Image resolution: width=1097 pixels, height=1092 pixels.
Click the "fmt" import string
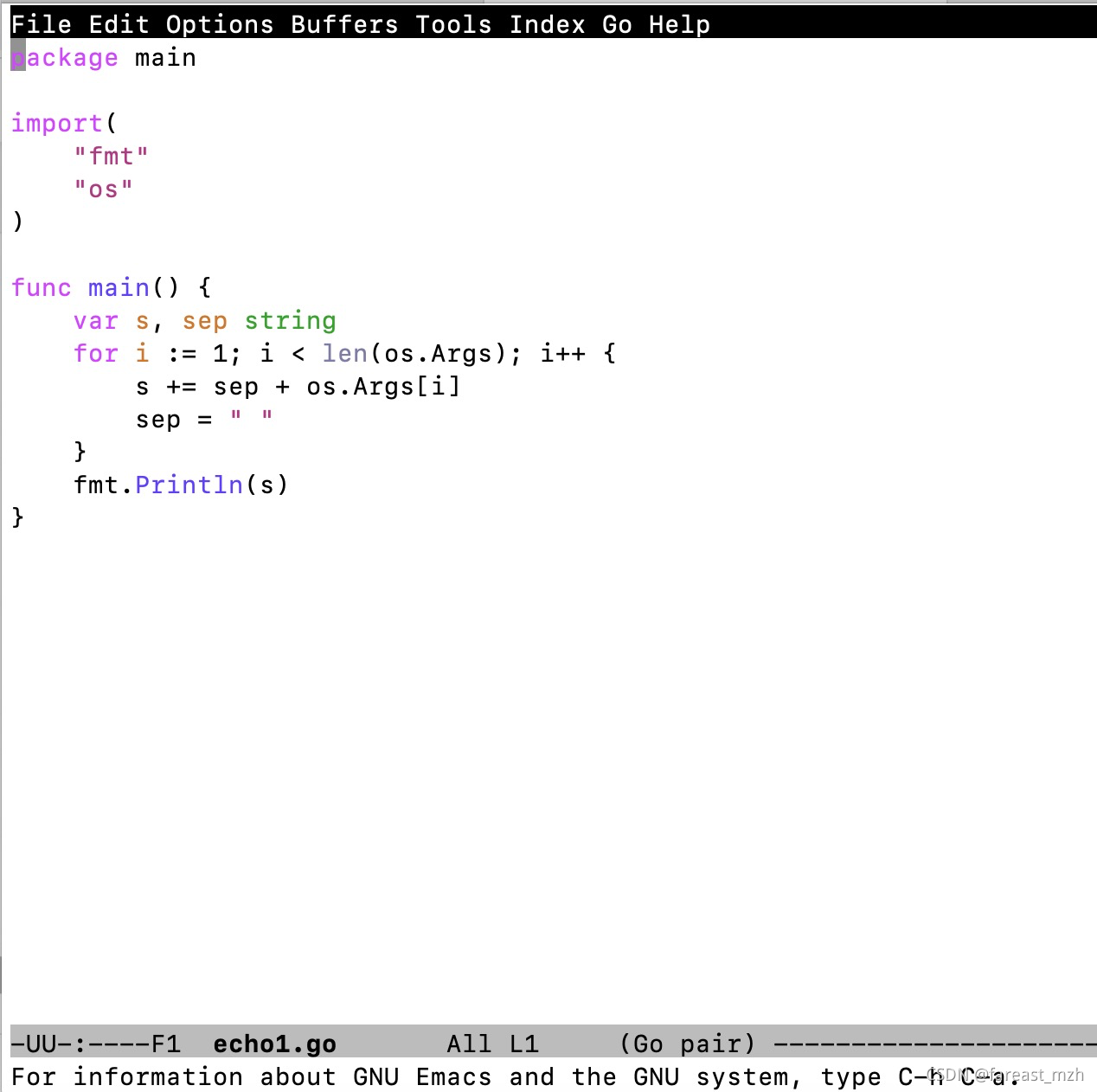coord(111,156)
